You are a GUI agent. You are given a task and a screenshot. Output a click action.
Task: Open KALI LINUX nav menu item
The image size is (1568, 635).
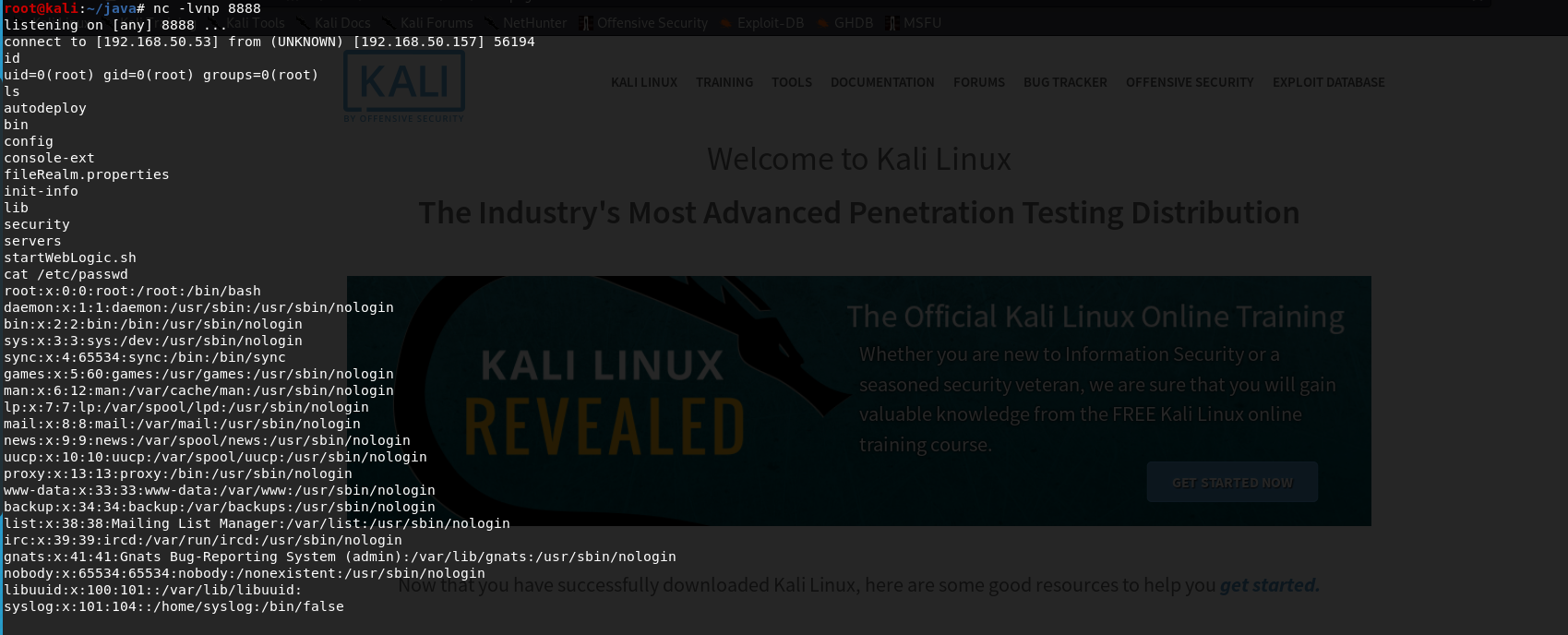644,82
